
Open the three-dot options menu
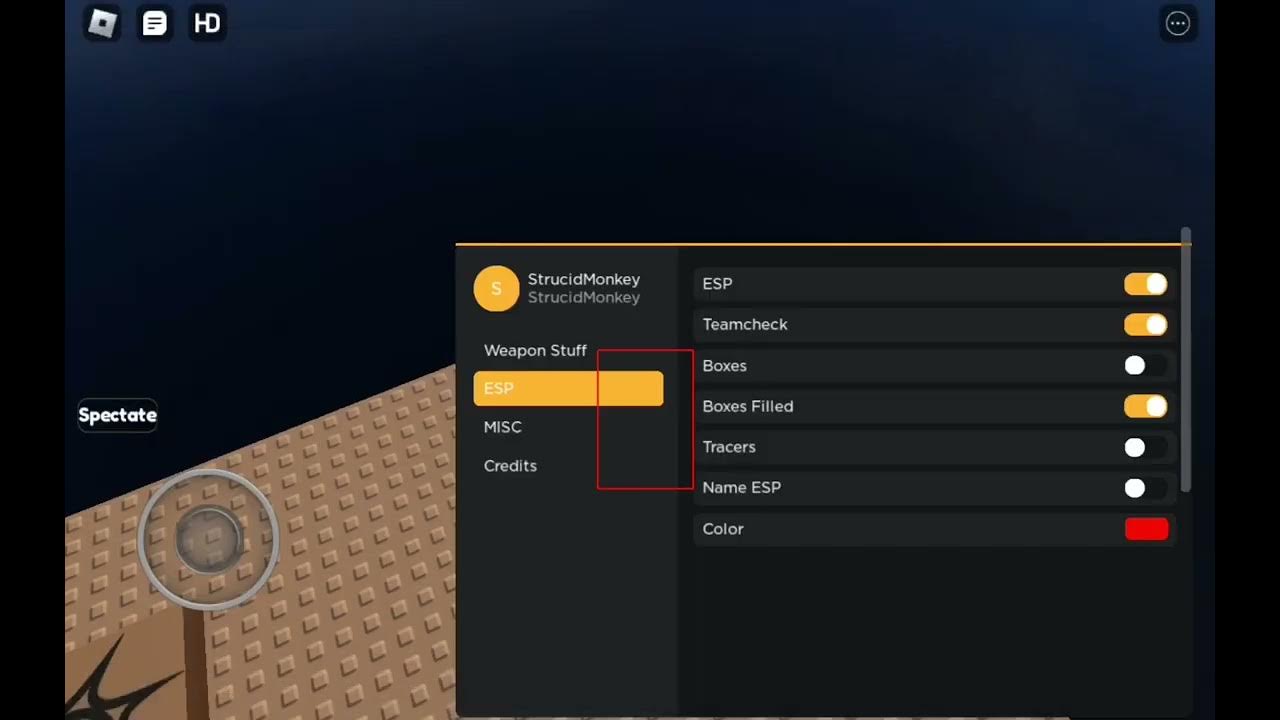pyautogui.click(x=1178, y=23)
